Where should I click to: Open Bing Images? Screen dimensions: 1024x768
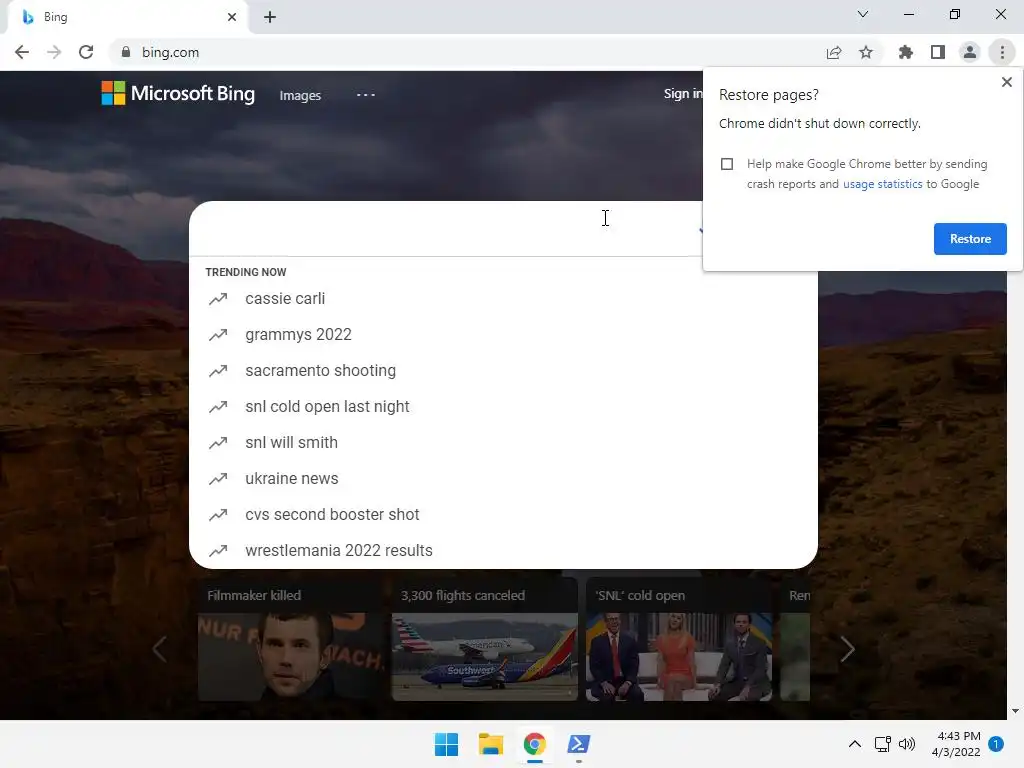pos(300,95)
